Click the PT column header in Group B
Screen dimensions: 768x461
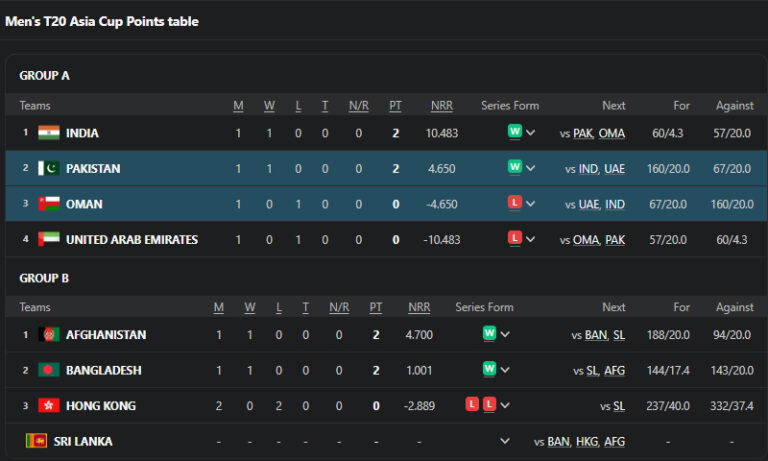376,308
